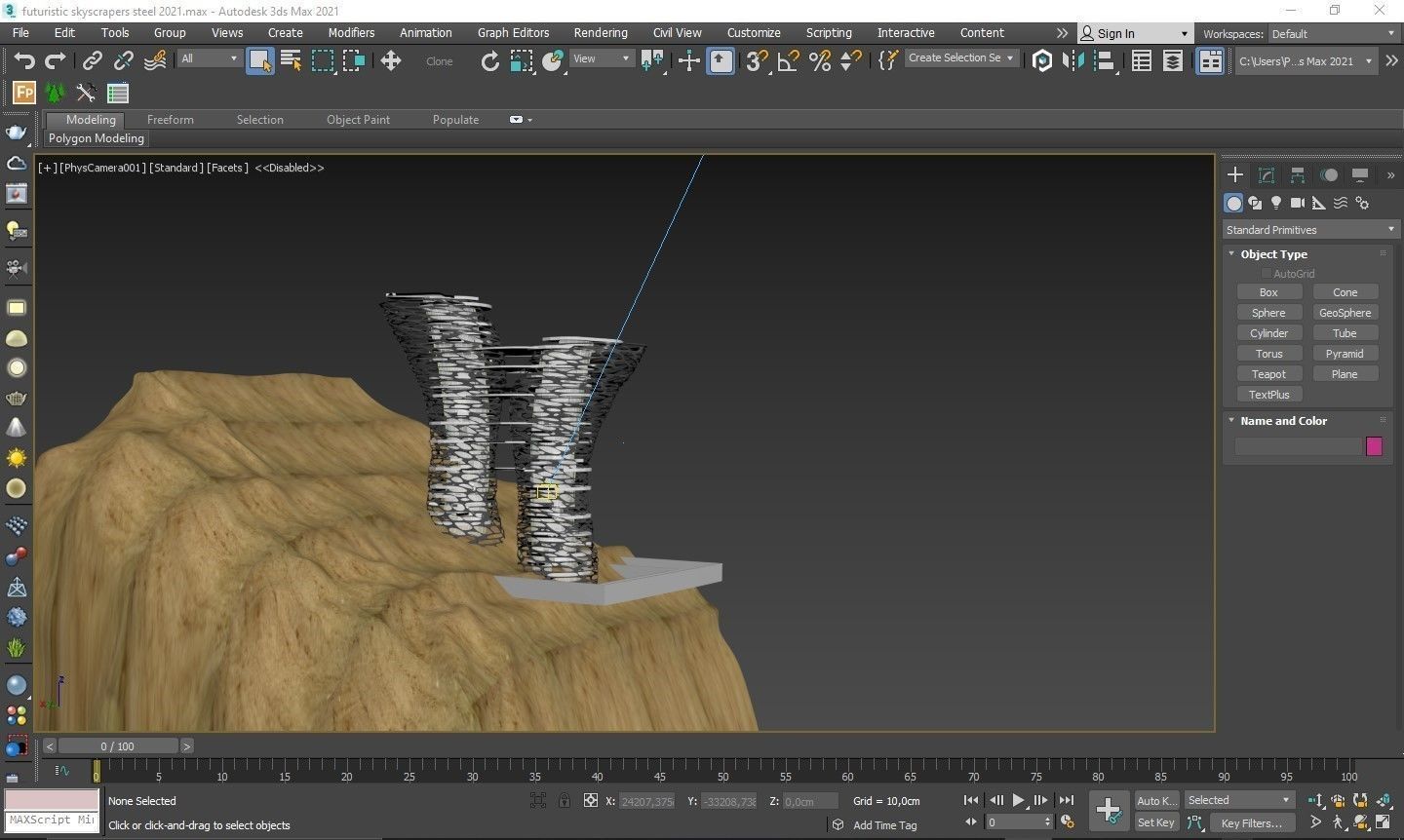Open the Rendering menu
The width and height of the screenshot is (1404, 840).
[x=600, y=32]
